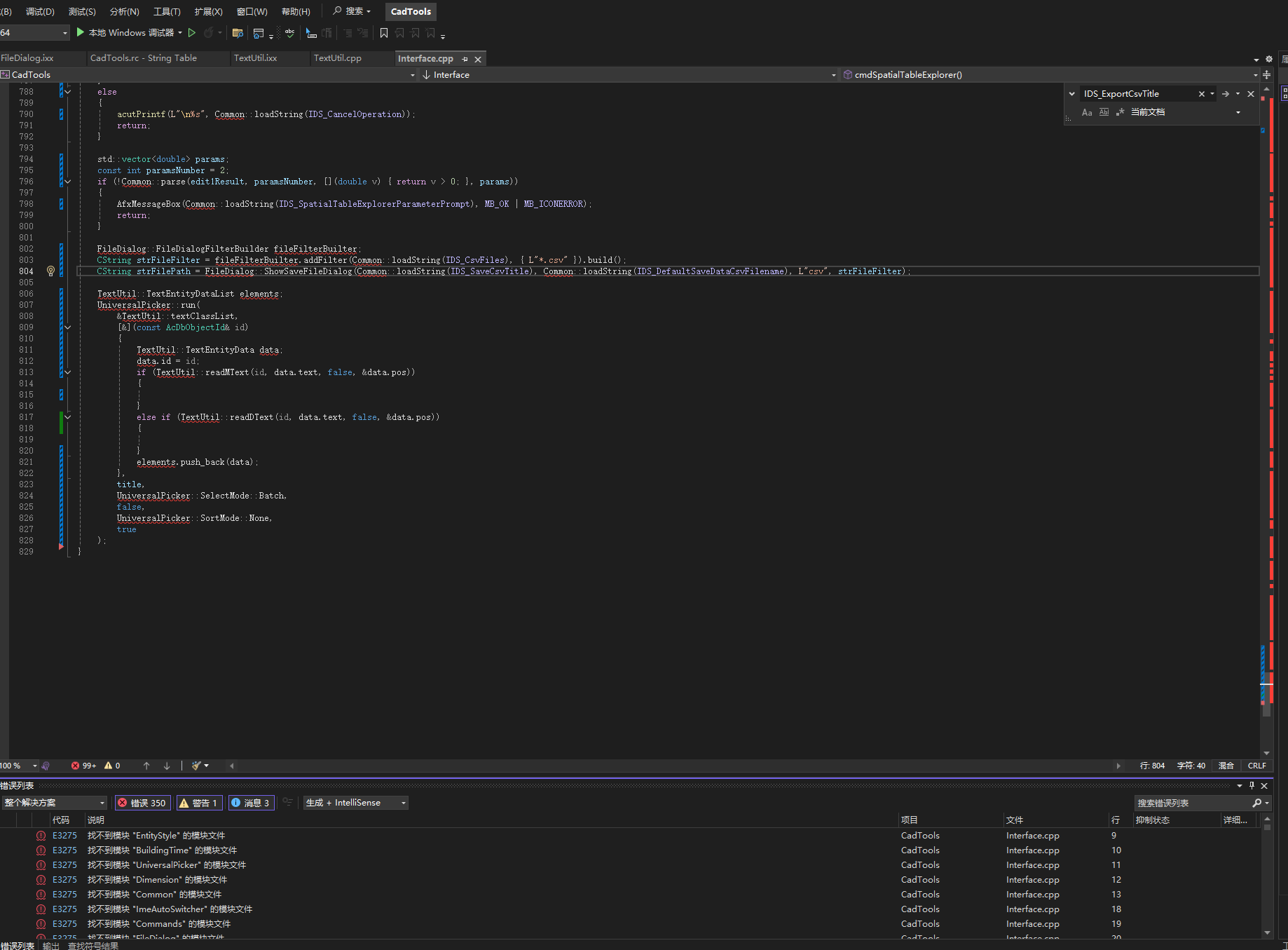
Task: Open the build + IntelliSense source dropdown
Action: click(355, 803)
